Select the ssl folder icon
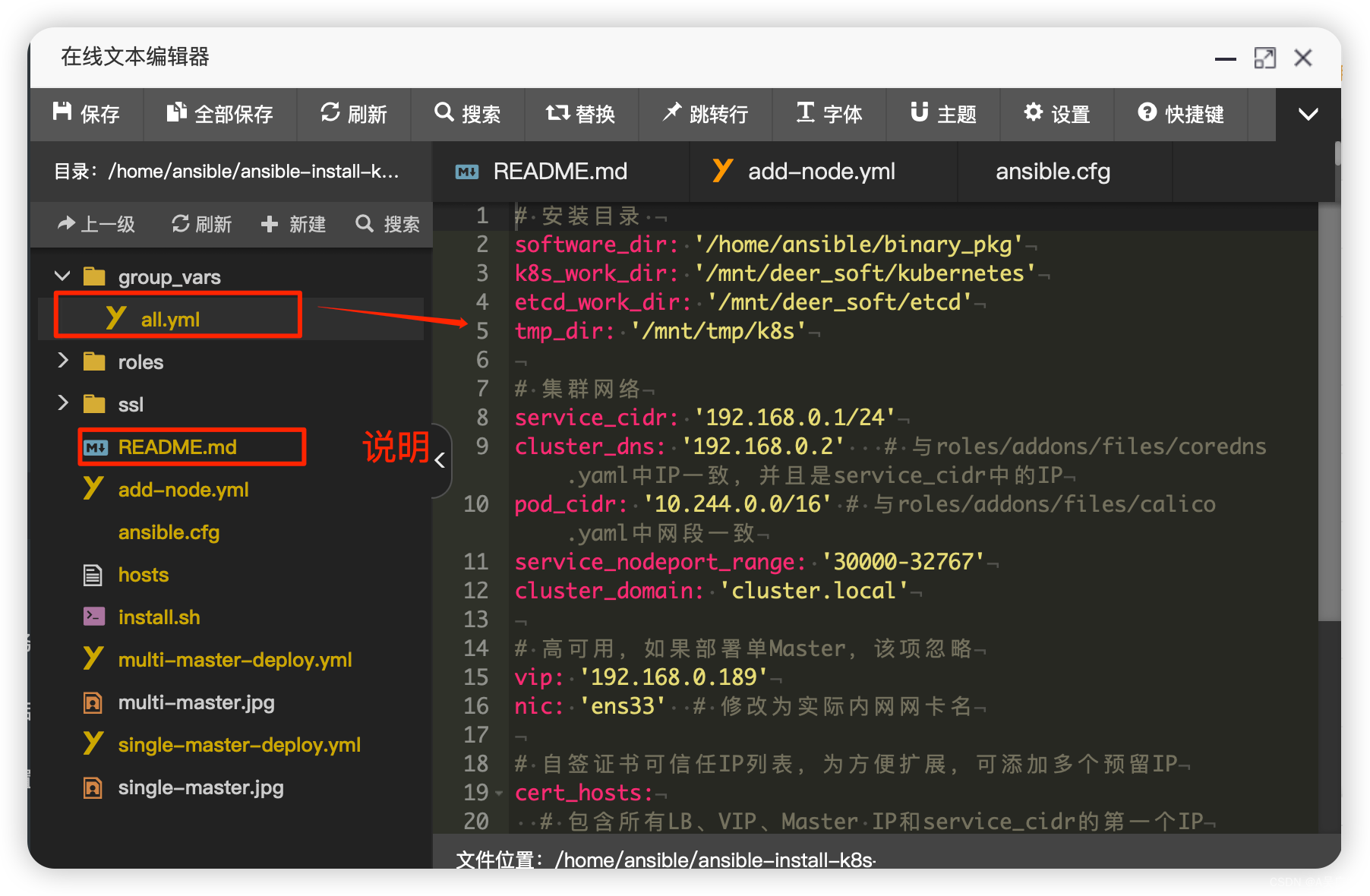This screenshot has width=1370, height=896. tap(94, 403)
